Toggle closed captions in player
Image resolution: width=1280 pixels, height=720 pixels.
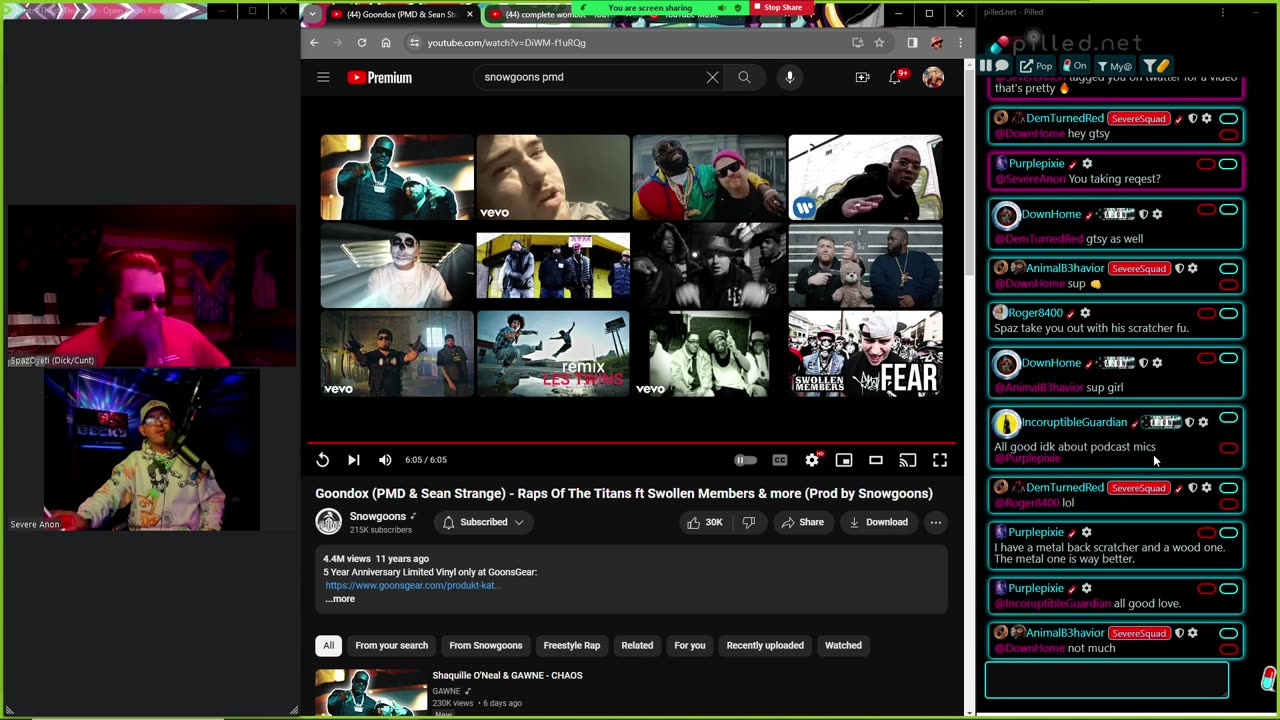point(780,460)
